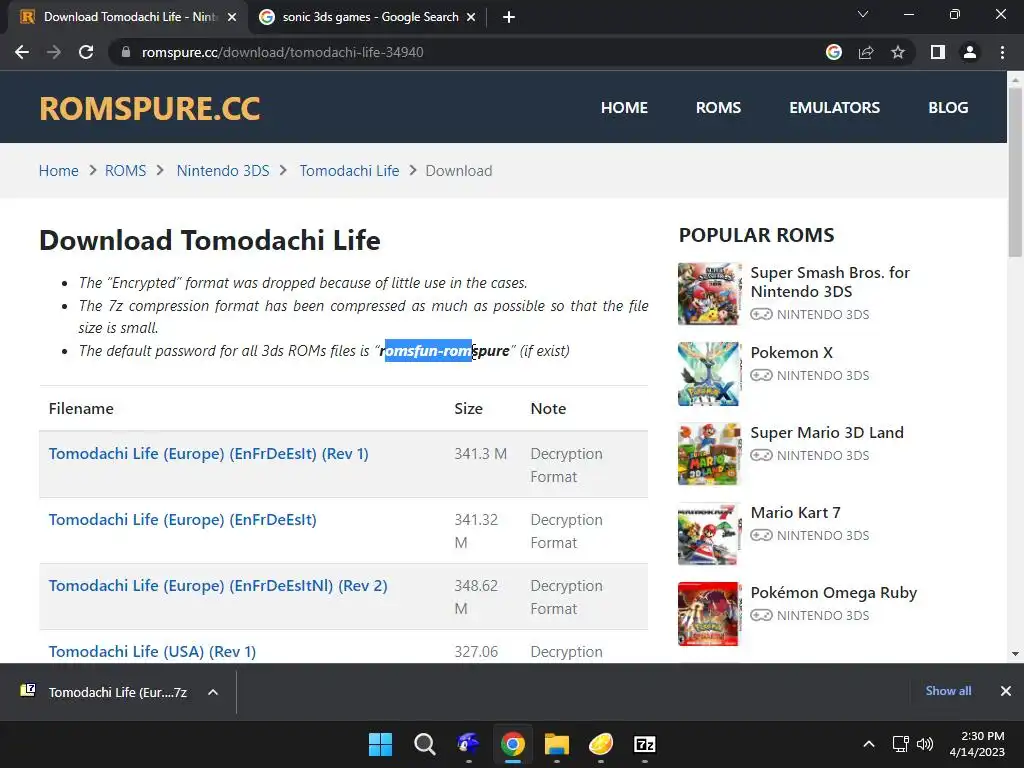Click the gamepad icon under Super Smash Bros.
The width and height of the screenshot is (1024, 768).
pyautogui.click(x=761, y=315)
